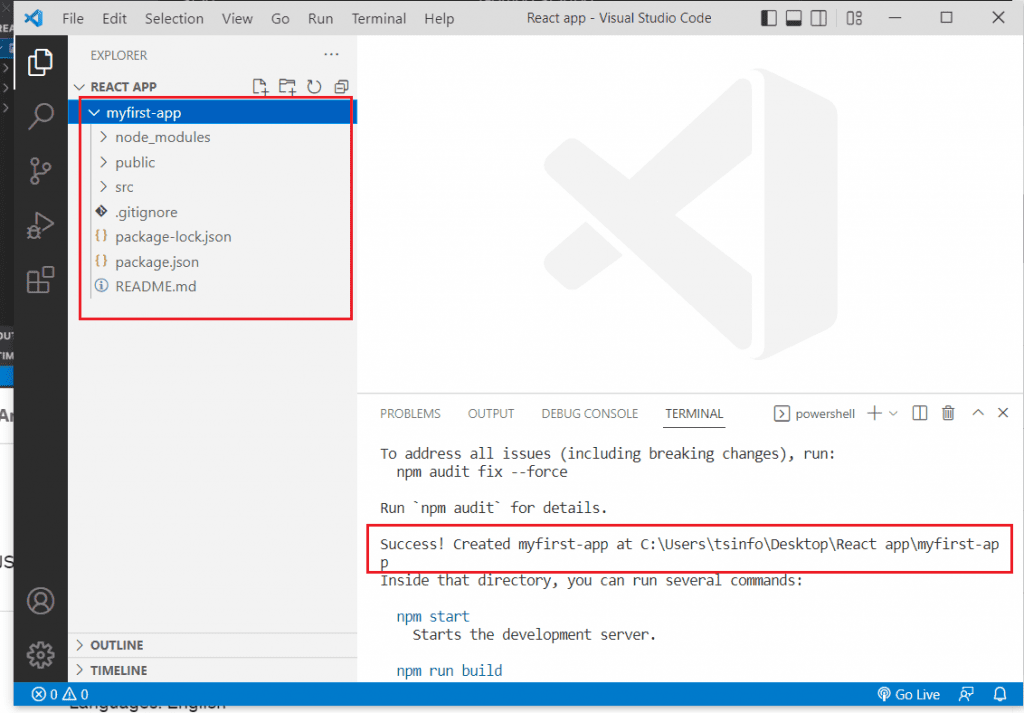Screen dimensions: 1024x713
Task: Kill the terminal with trash icon
Action: (948, 413)
